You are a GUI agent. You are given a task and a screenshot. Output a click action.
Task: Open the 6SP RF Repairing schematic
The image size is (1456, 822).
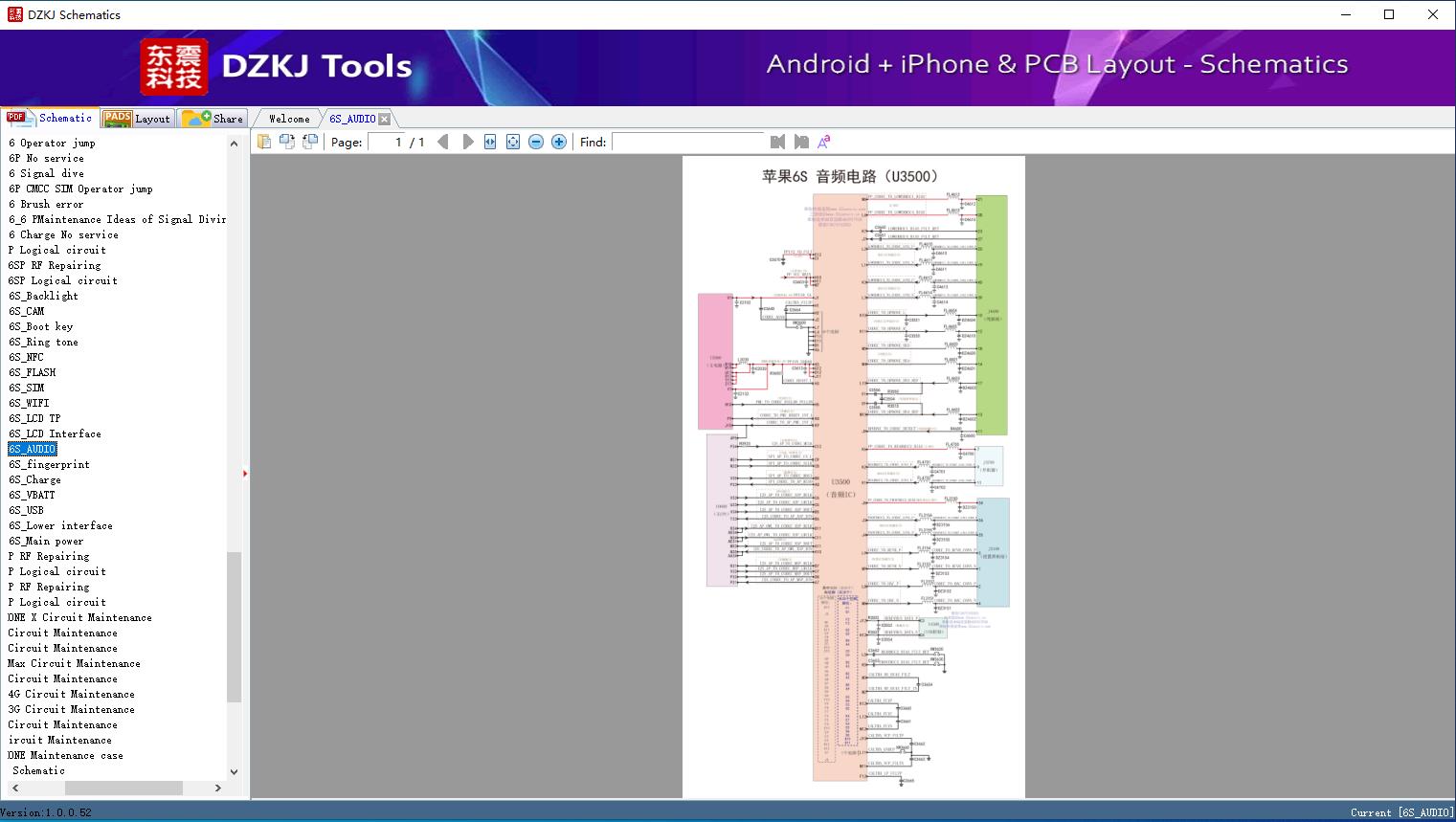[55, 265]
